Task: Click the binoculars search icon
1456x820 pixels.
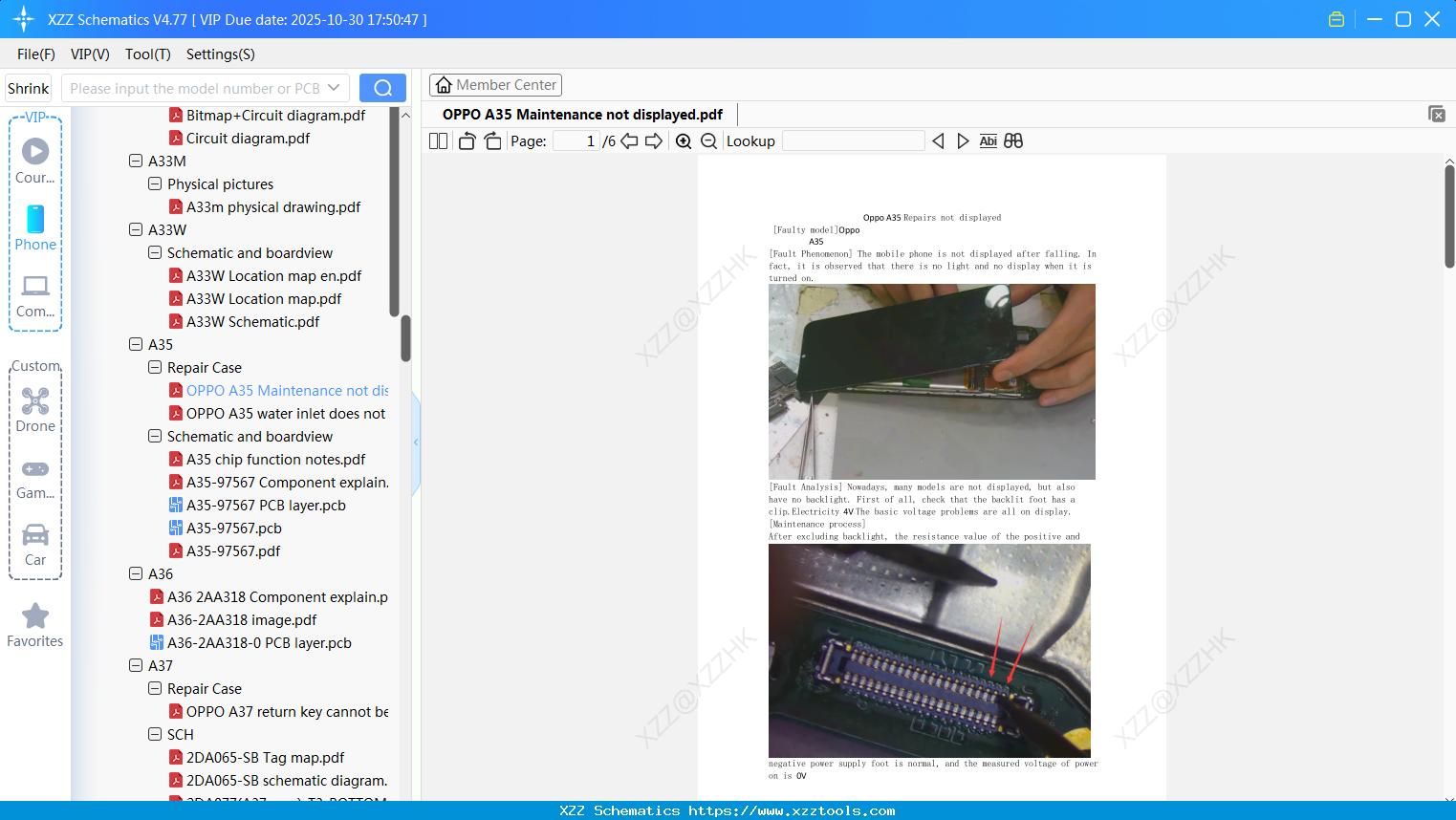Action: pos(1013,141)
